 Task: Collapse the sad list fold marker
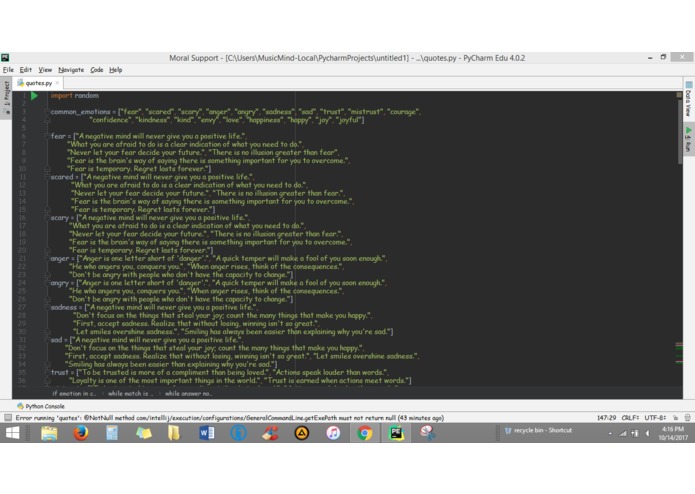point(47,340)
